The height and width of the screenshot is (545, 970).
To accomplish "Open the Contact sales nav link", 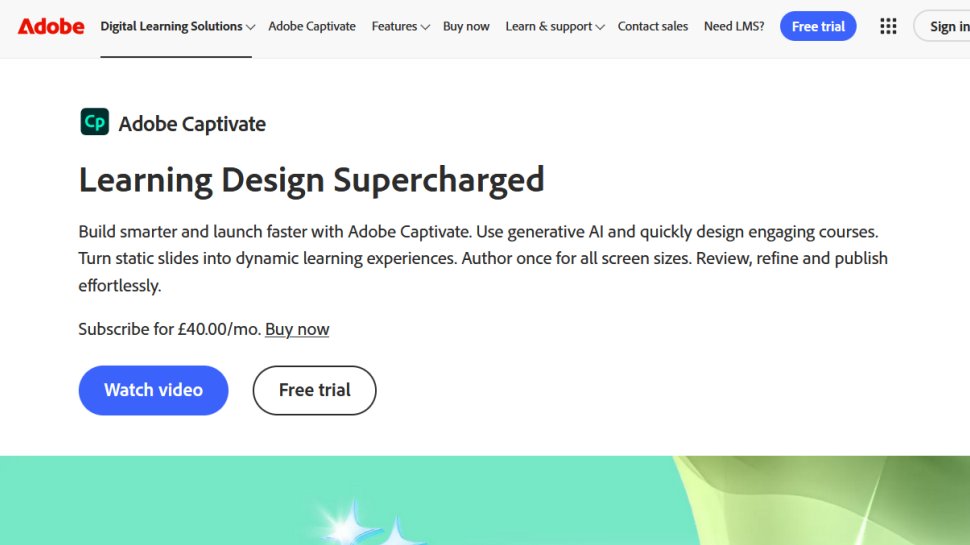I will [x=653, y=27].
